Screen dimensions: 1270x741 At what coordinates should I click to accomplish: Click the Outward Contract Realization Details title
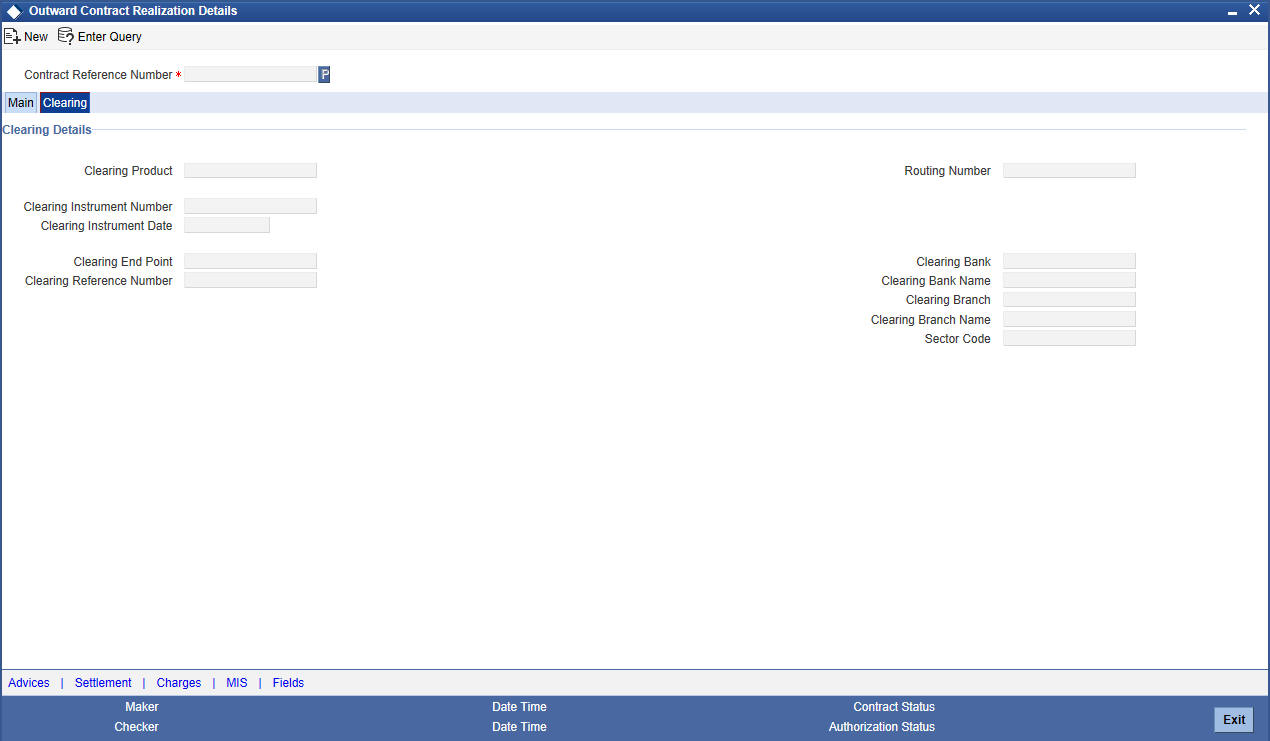click(x=133, y=11)
